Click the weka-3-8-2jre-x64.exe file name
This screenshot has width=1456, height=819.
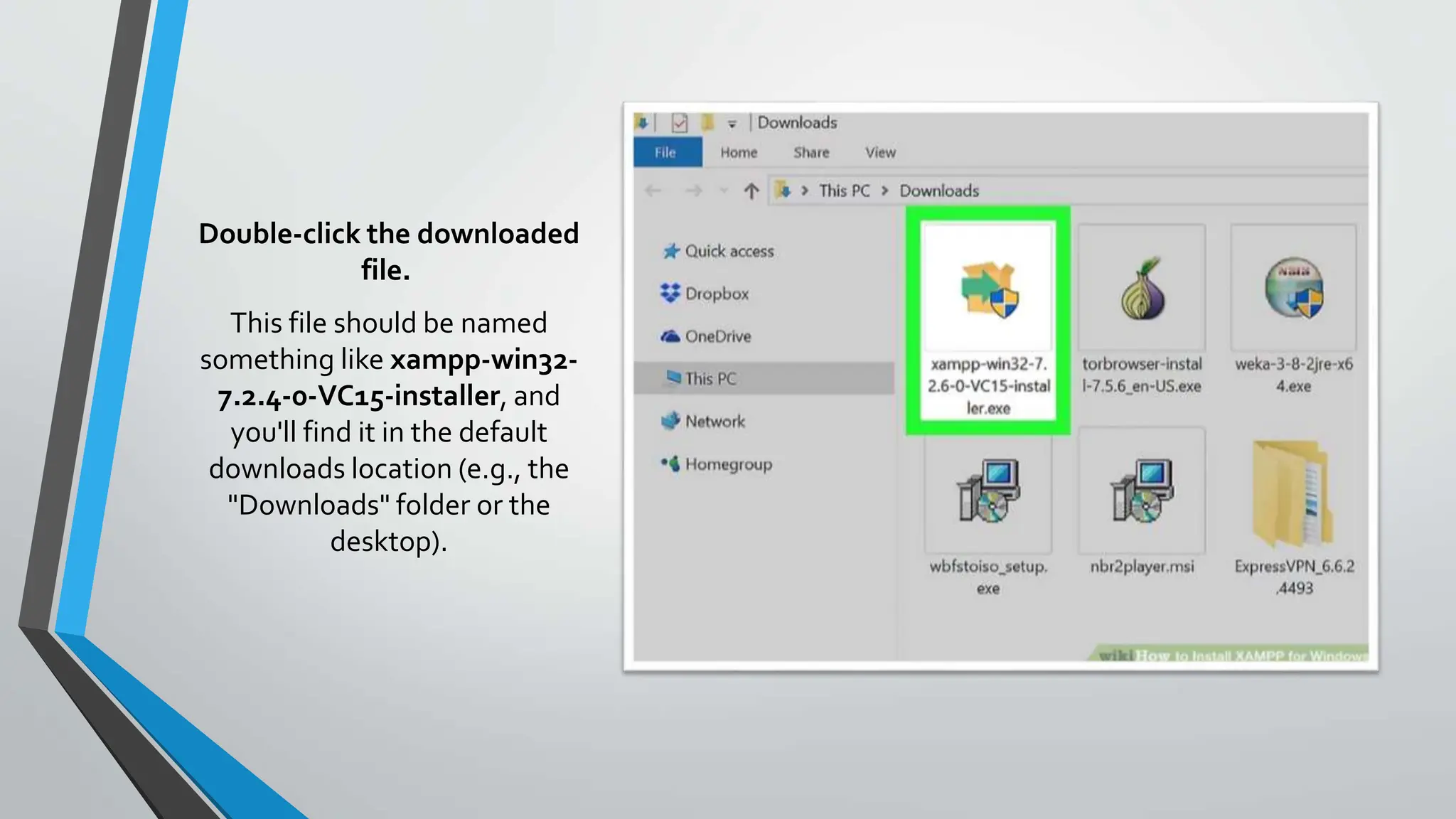coord(1294,375)
